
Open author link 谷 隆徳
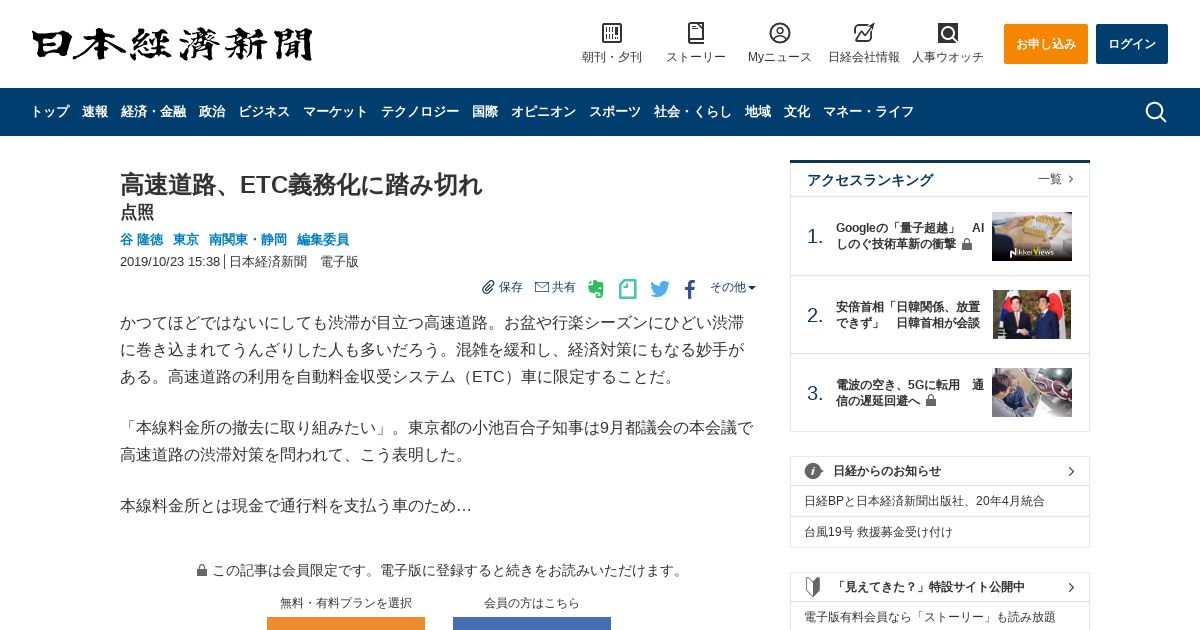[x=141, y=240]
